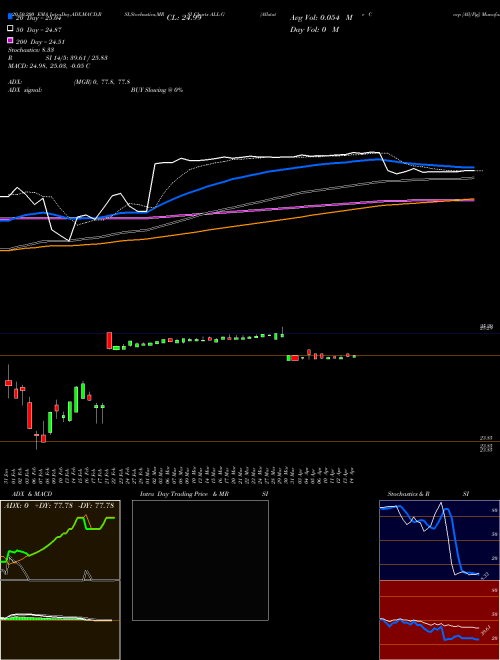Click the 'Stochastics: 8.33' reading

[x=31, y=50]
